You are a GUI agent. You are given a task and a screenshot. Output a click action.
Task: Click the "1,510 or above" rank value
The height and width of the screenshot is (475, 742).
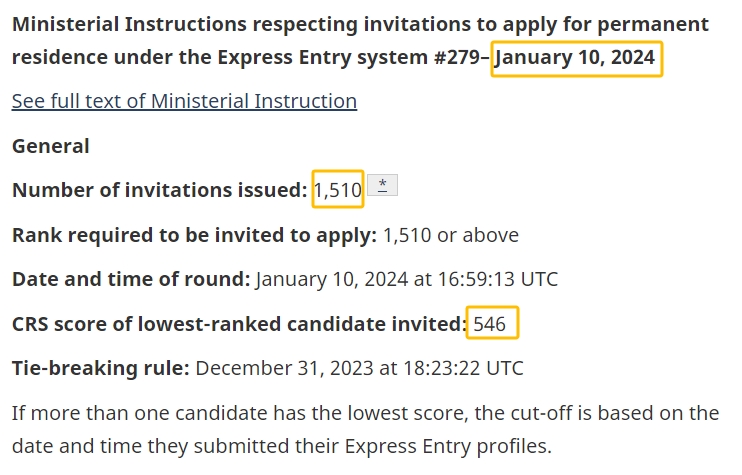[x=451, y=235]
